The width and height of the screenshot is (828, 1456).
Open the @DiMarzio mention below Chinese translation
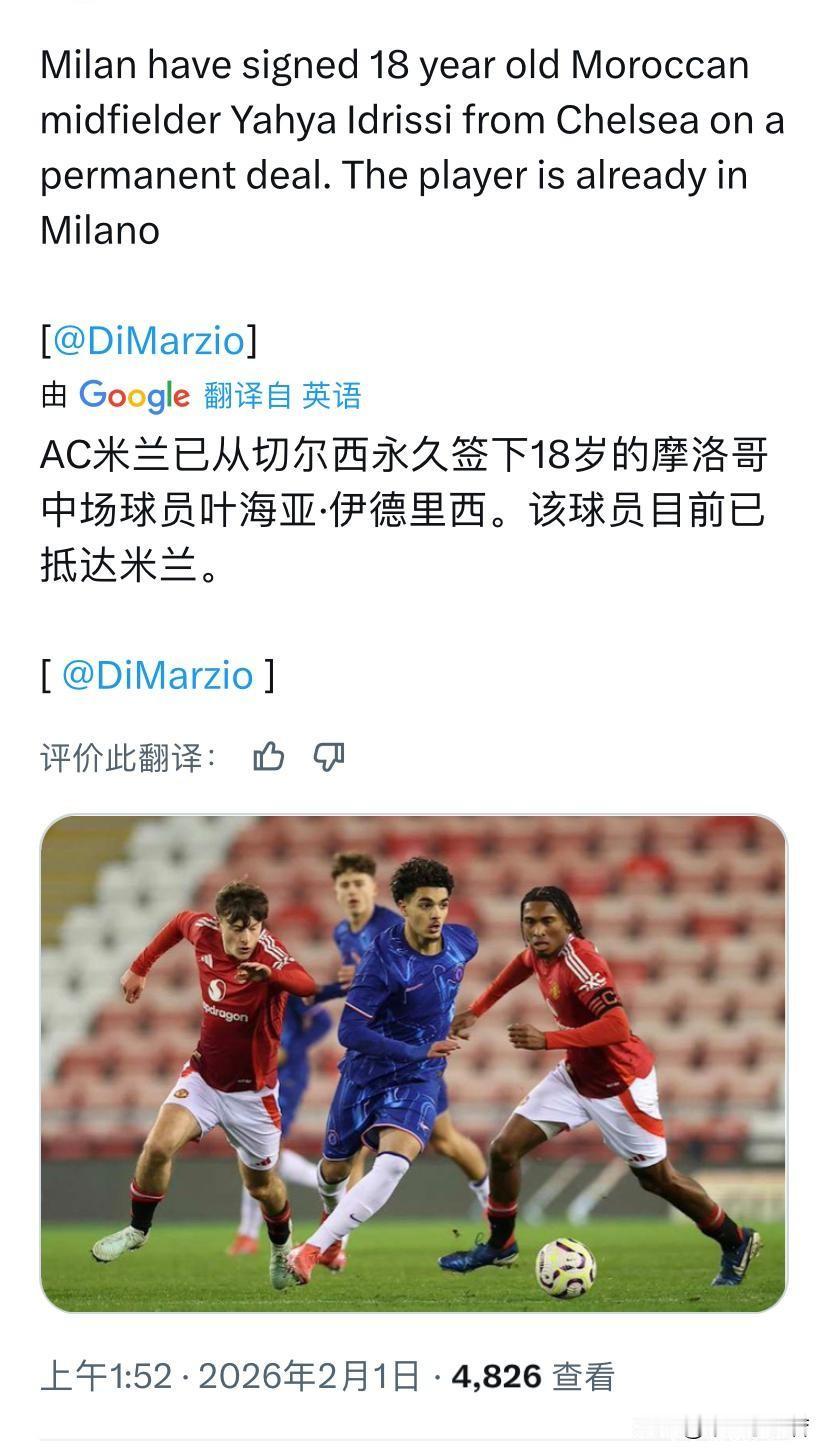pyautogui.click(x=158, y=675)
